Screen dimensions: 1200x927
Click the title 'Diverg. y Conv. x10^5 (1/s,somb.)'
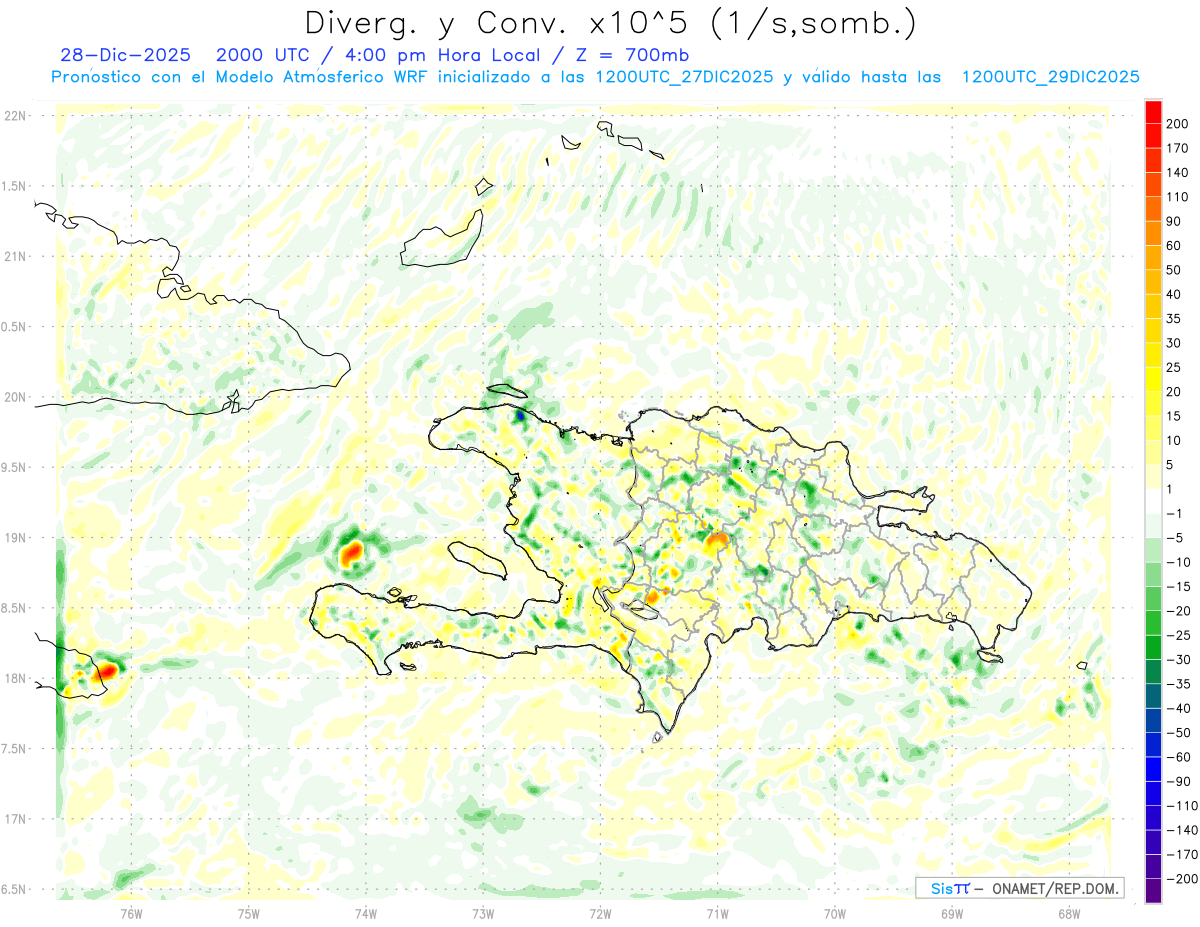[609, 22]
